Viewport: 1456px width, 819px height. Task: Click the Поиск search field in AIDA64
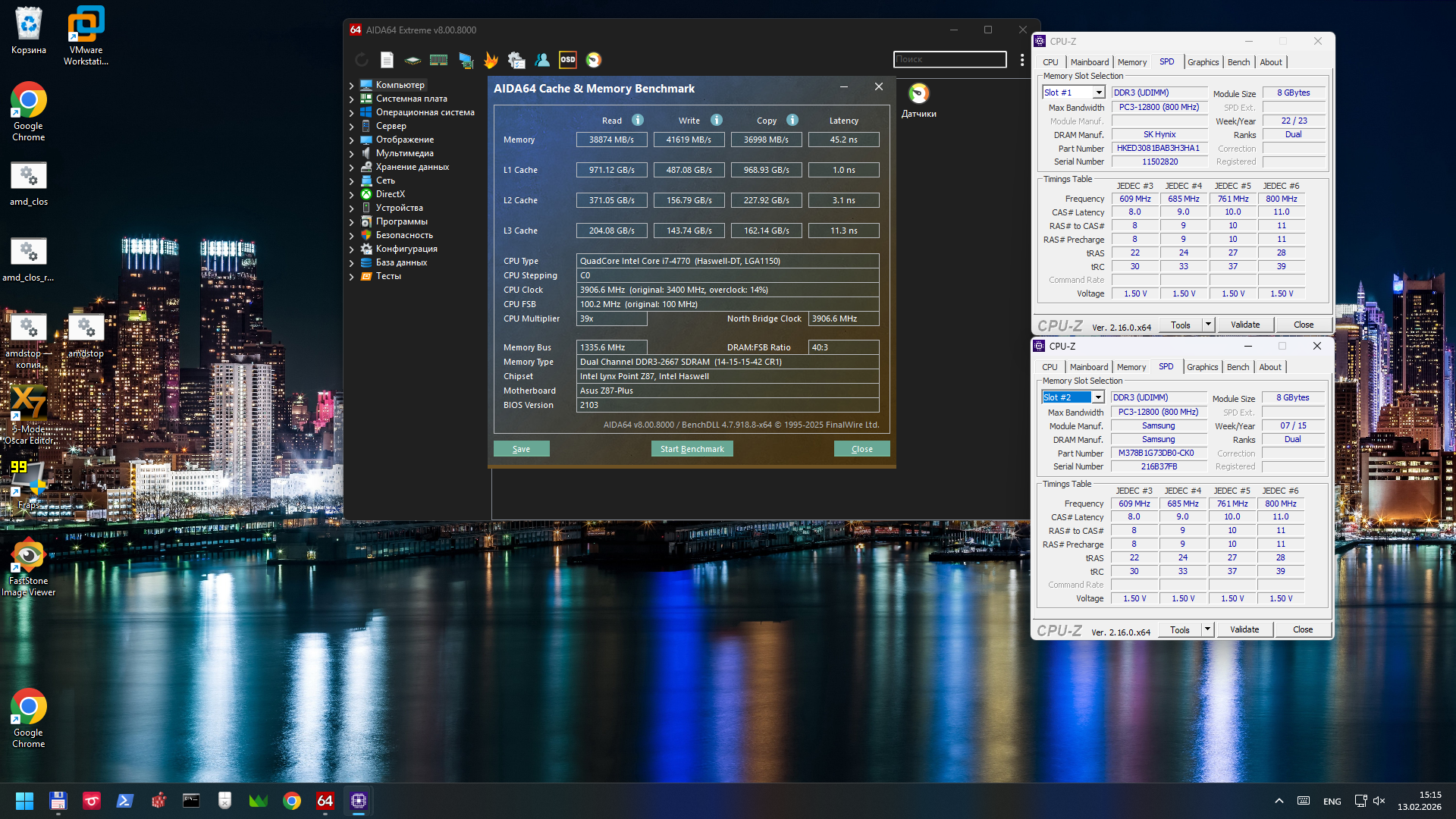tap(949, 59)
